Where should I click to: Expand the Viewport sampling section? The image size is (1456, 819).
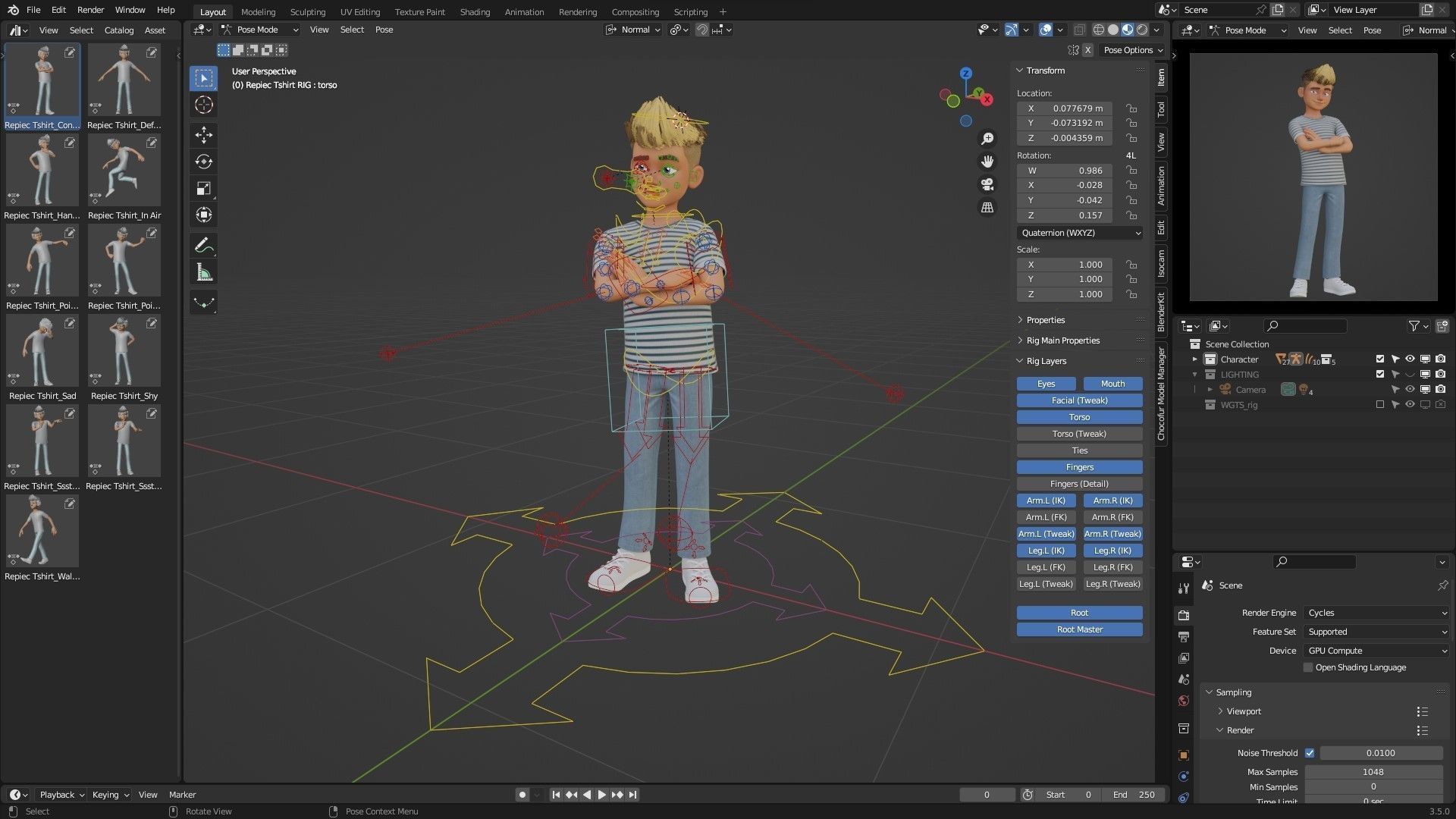coord(1244,711)
